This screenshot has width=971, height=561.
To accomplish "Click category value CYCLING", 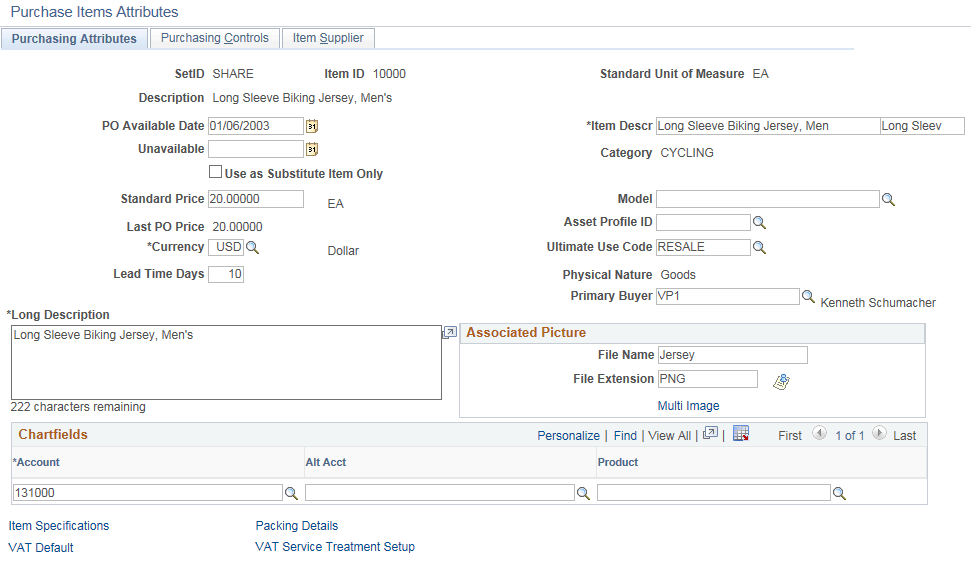I will pyautogui.click(x=687, y=153).
